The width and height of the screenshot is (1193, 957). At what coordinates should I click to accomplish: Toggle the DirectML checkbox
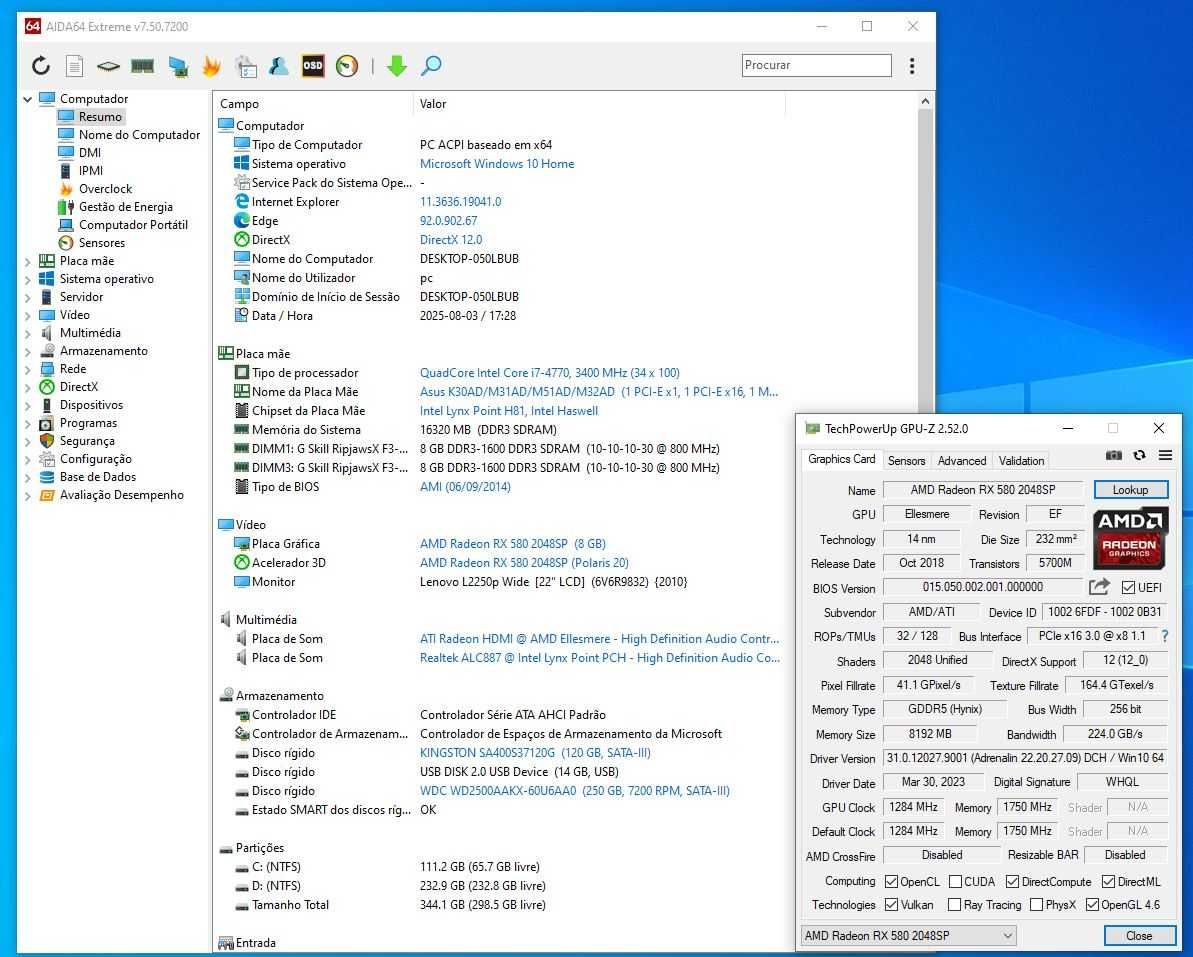pyautogui.click(x=1108, y=882)
